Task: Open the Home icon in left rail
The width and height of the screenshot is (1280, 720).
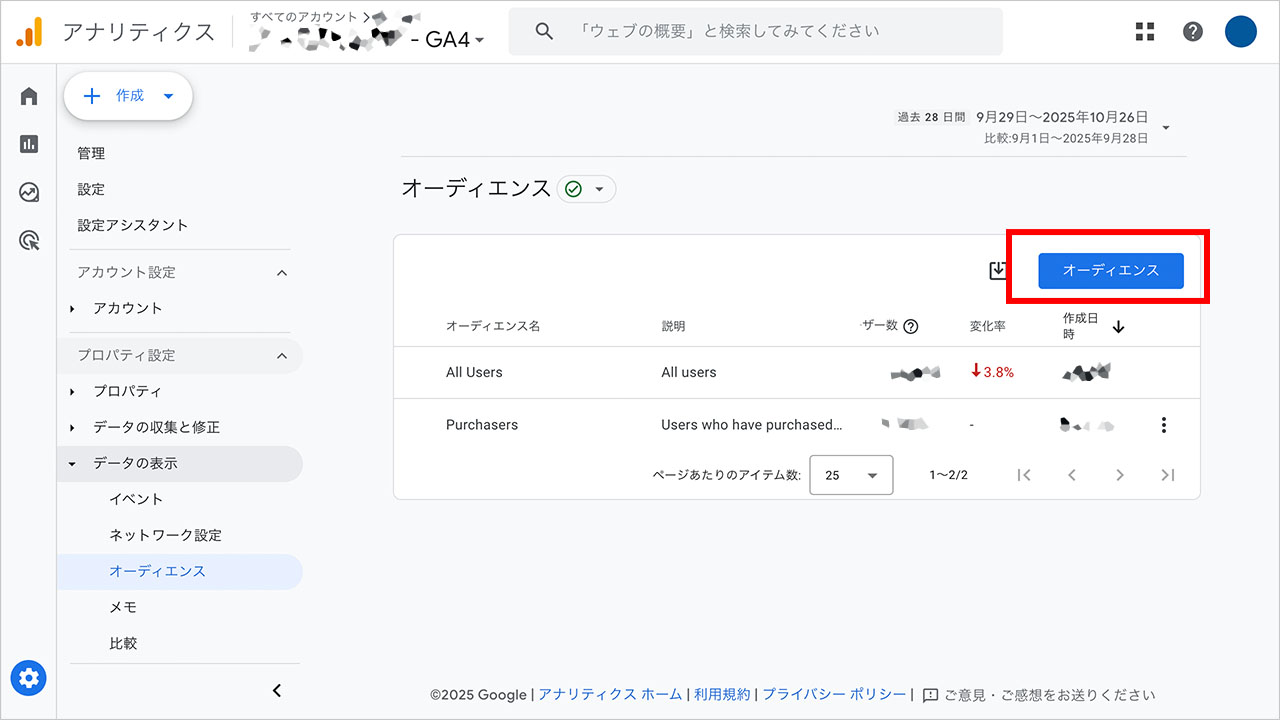Action: pos(29,96)
